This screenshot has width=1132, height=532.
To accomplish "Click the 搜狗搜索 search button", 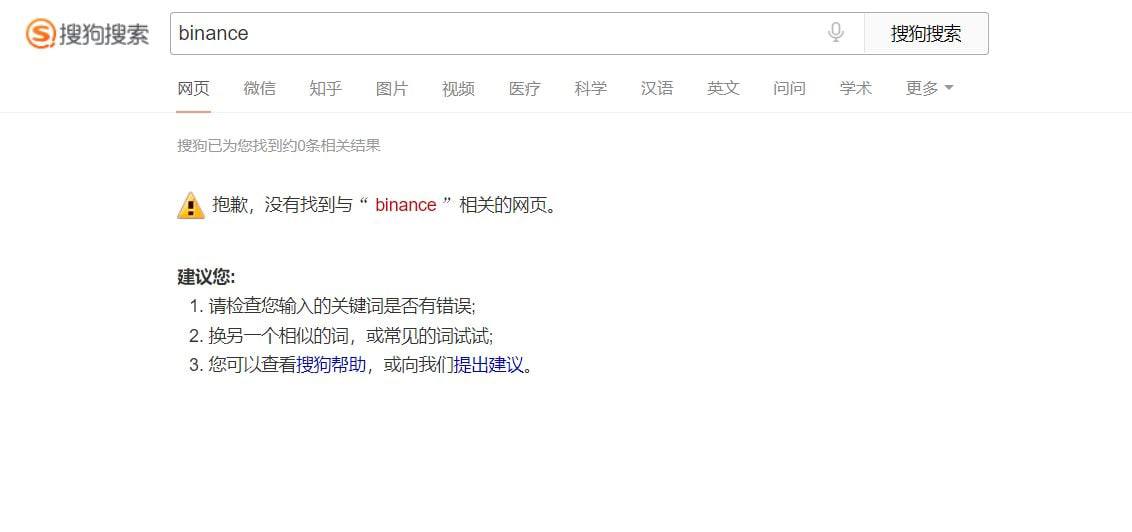I will (x=926, y=33).
